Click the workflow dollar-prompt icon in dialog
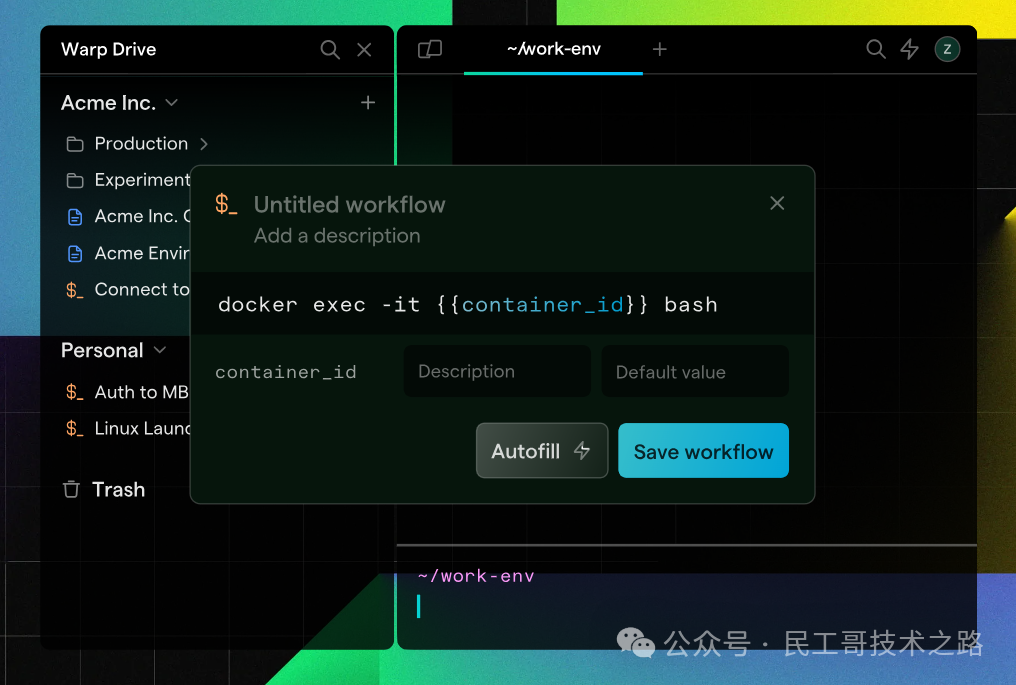The image size is (1016, 685). [x=226, y=204]
